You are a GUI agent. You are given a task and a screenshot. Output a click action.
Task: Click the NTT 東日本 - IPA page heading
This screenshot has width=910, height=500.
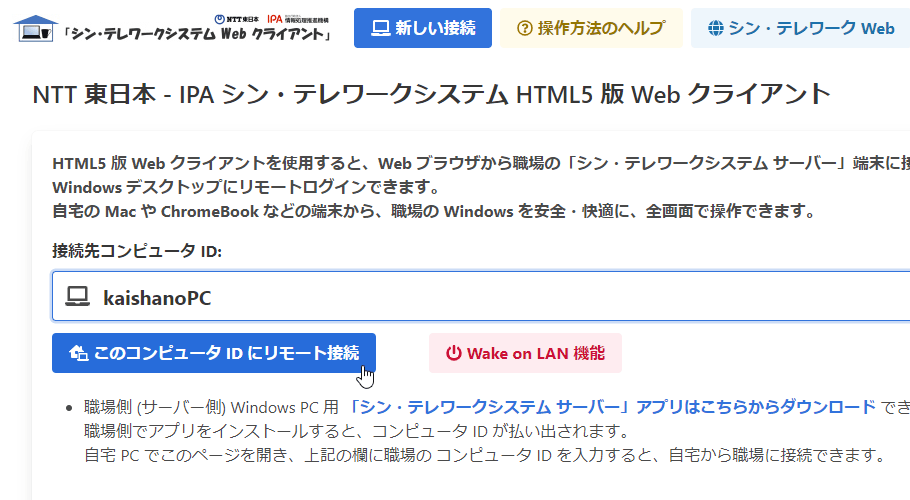tap(432, 94)
